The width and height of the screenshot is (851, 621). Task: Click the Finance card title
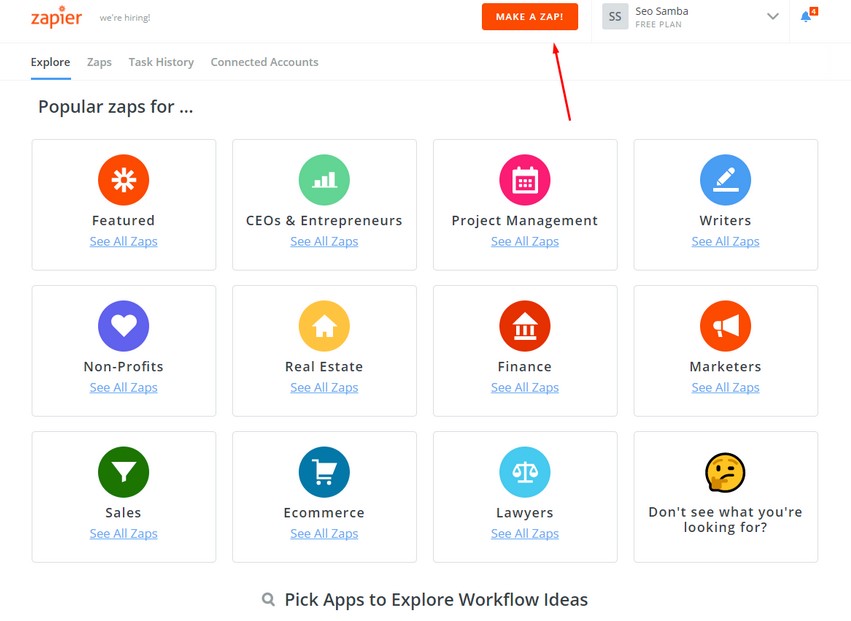click(x=525, y=366)
